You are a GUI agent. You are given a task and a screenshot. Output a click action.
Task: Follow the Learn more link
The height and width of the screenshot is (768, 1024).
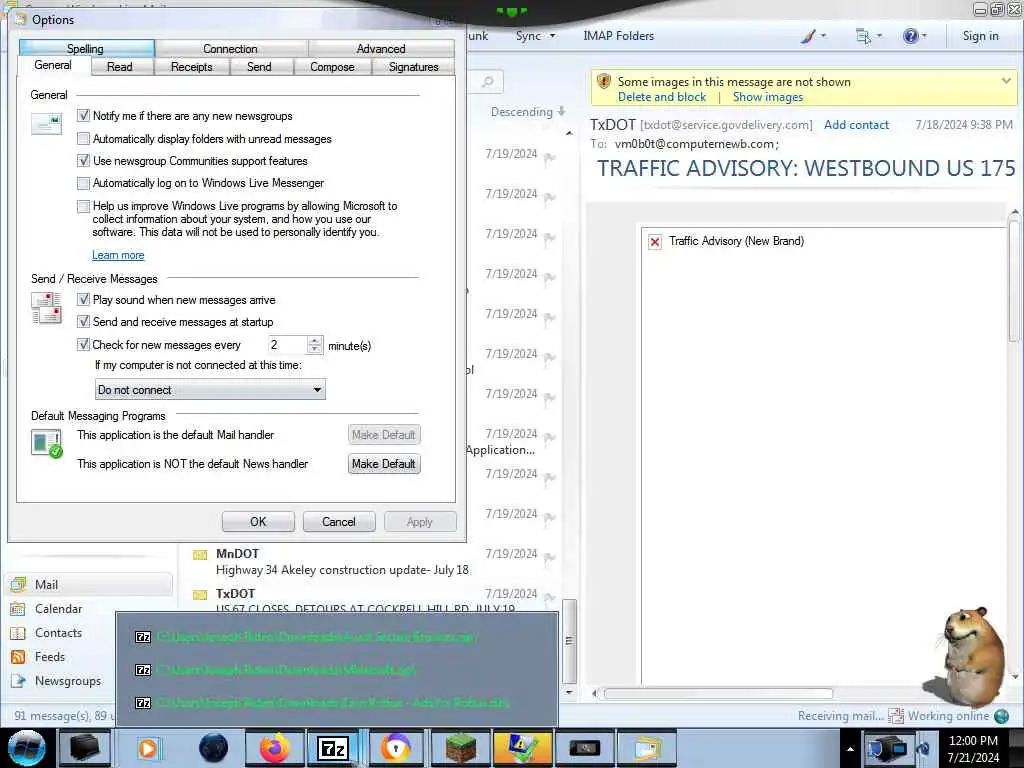[118, 255]
